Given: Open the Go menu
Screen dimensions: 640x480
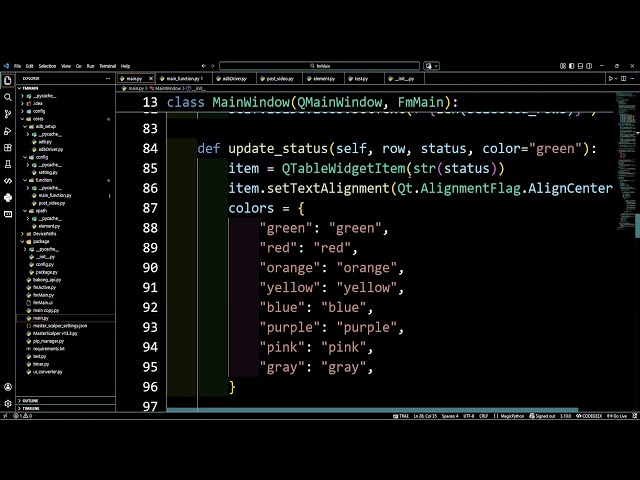Looking at the screenshot, I should [x=78, y=66].
